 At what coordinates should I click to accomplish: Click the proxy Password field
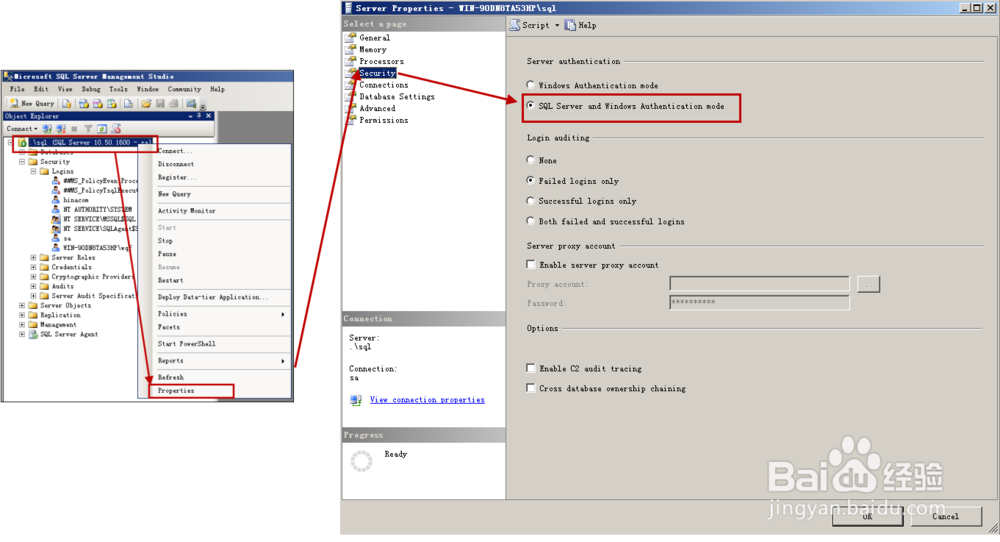[x=759, y=302]
